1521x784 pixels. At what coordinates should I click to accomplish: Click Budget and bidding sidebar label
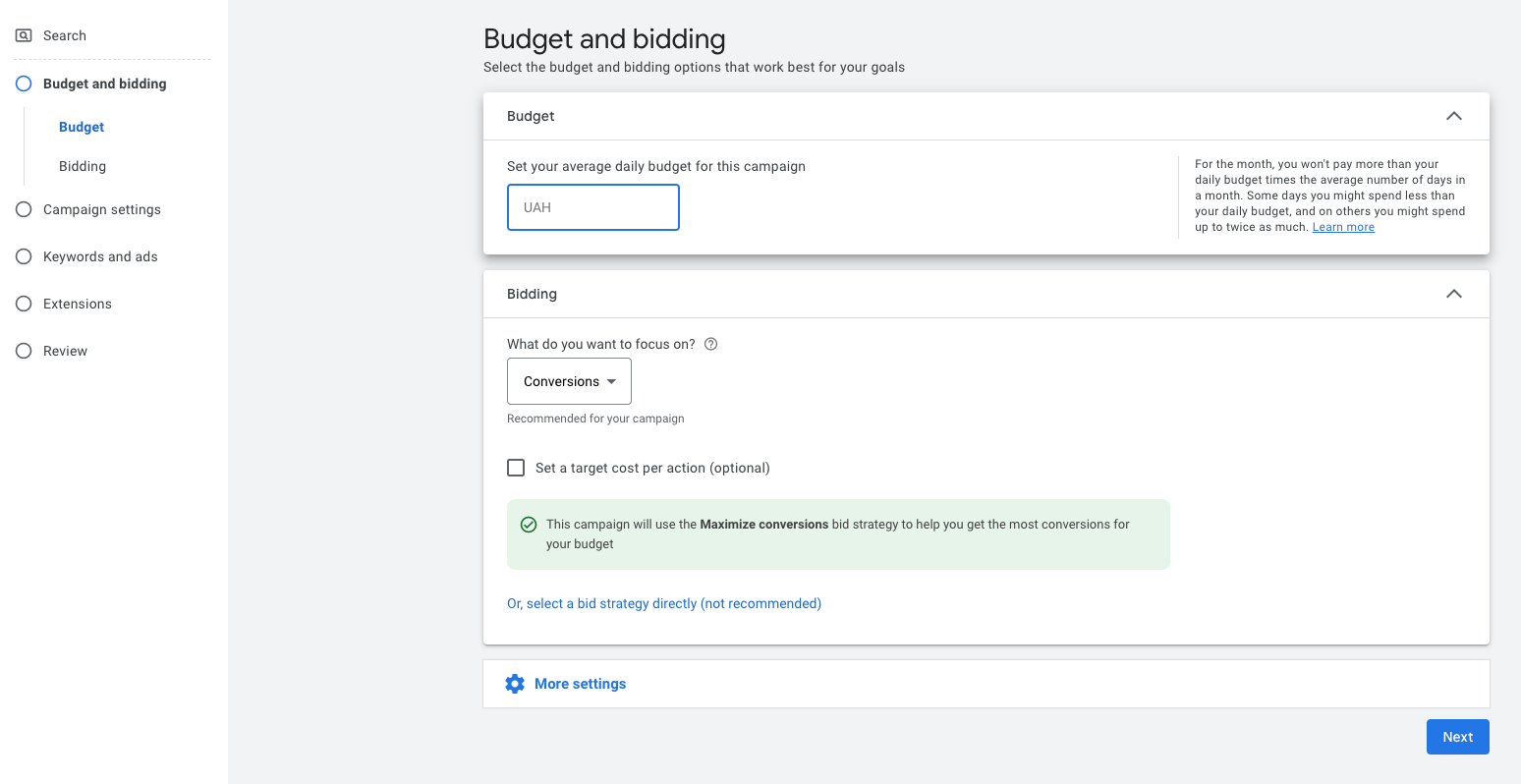click(105, 84)
